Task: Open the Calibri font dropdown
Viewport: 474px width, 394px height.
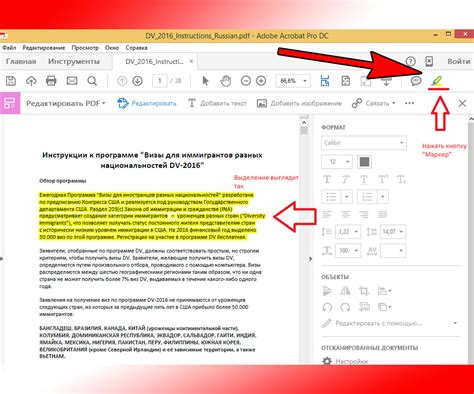Action: 364,143
